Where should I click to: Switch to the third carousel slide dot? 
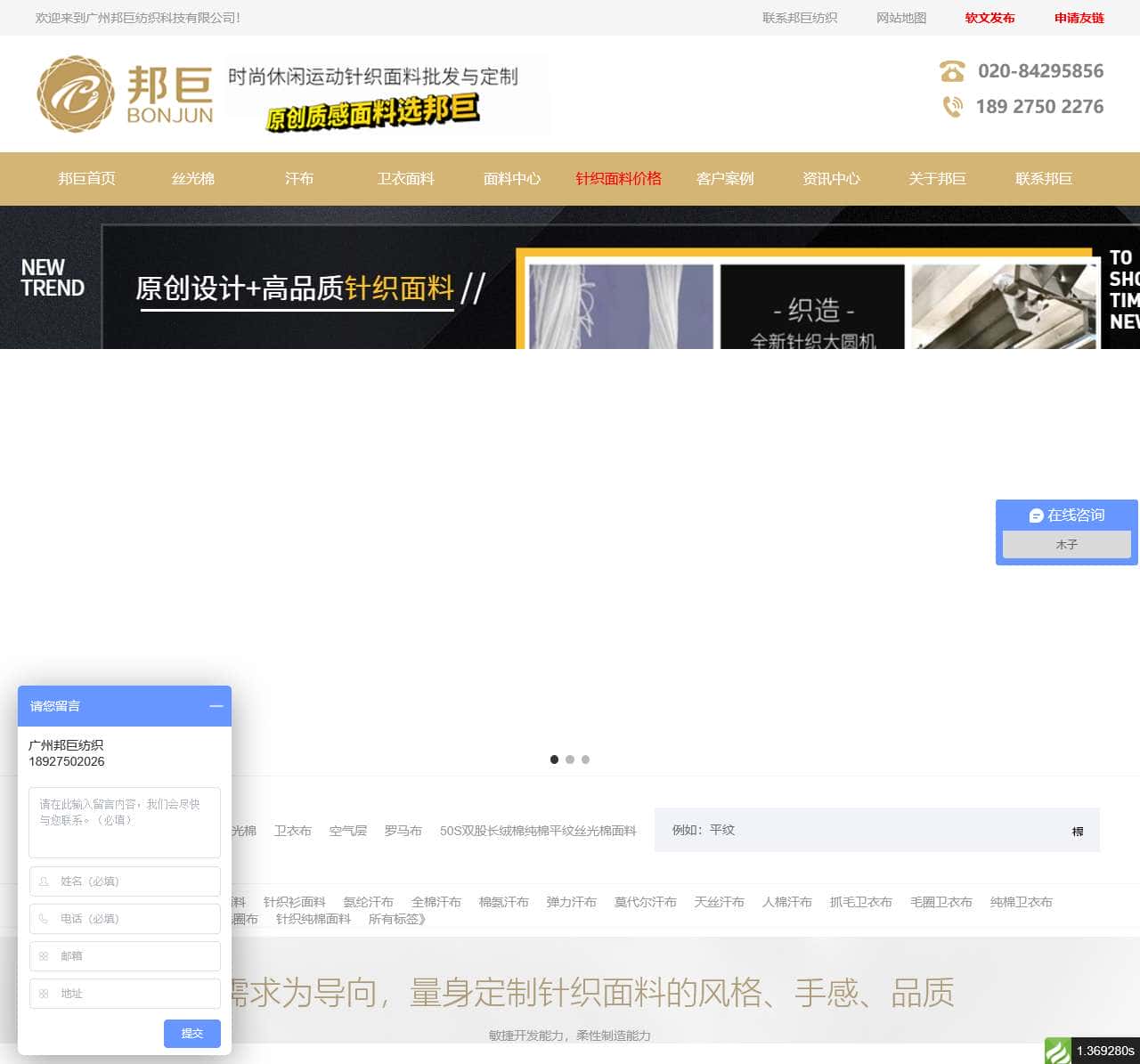coord(585,759)
